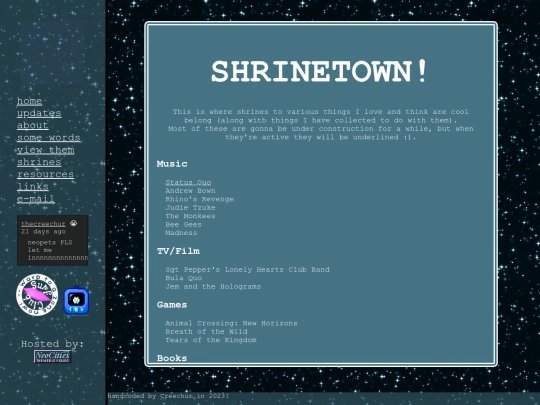540x405 pixels.
Task: Click the 'handcoded by Creechur in 2023!' footer
Action: (x=168, y=396)
